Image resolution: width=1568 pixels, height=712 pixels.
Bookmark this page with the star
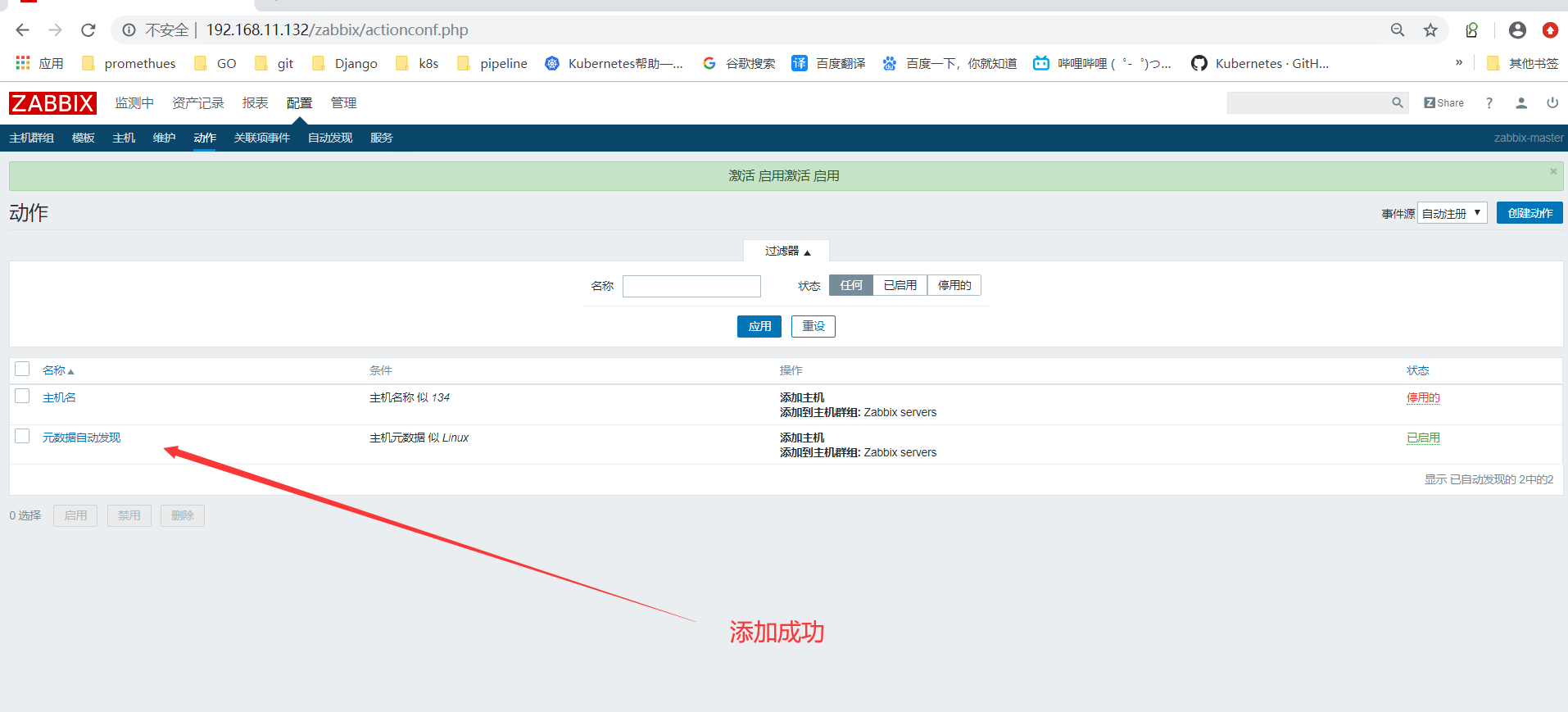(1430, 30)
